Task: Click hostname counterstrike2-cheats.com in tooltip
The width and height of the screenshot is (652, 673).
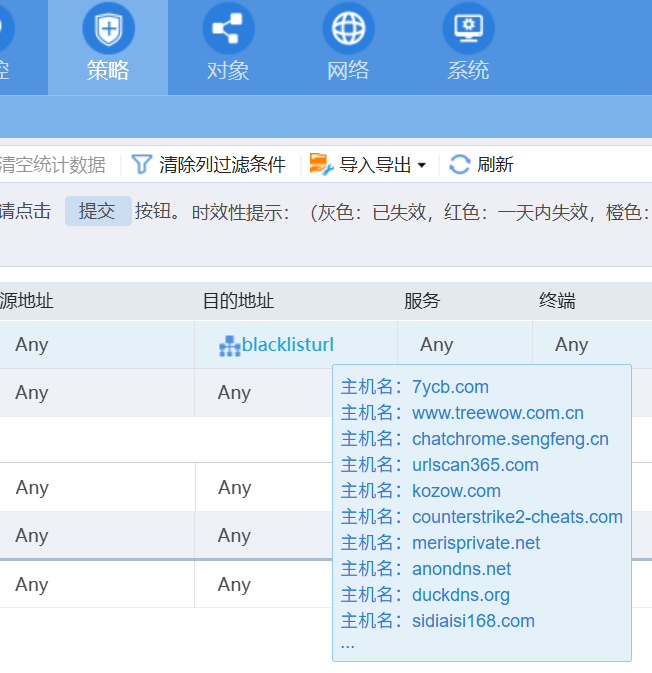Action: pos(517,517)
